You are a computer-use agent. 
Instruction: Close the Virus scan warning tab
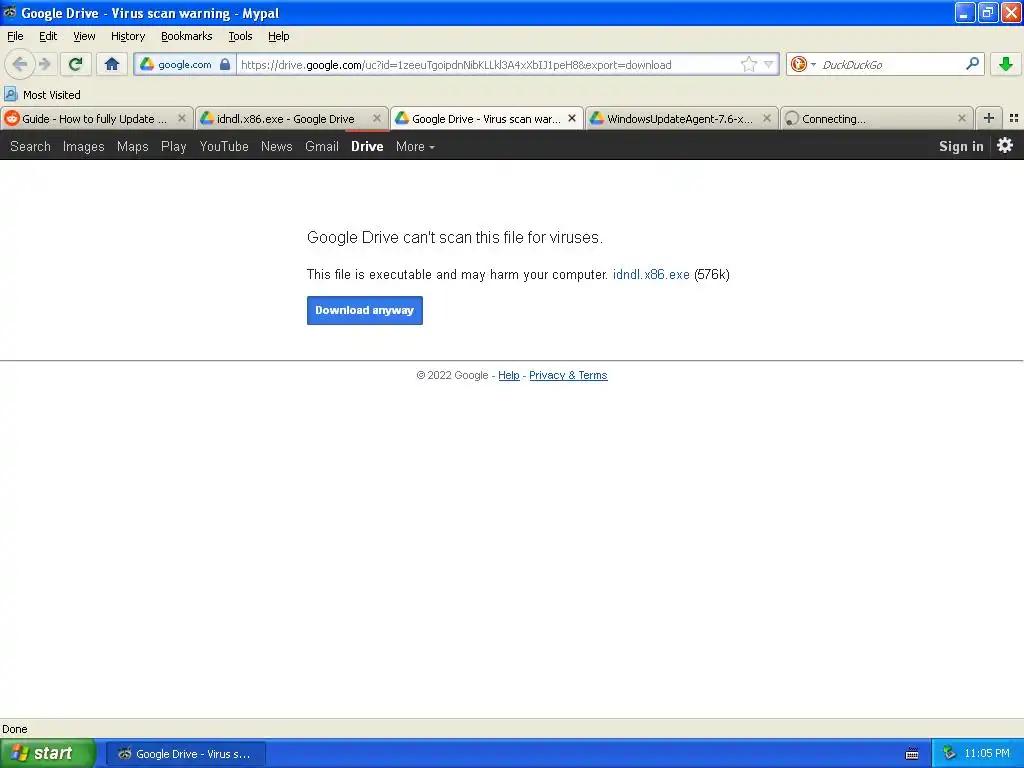point(572,118)
